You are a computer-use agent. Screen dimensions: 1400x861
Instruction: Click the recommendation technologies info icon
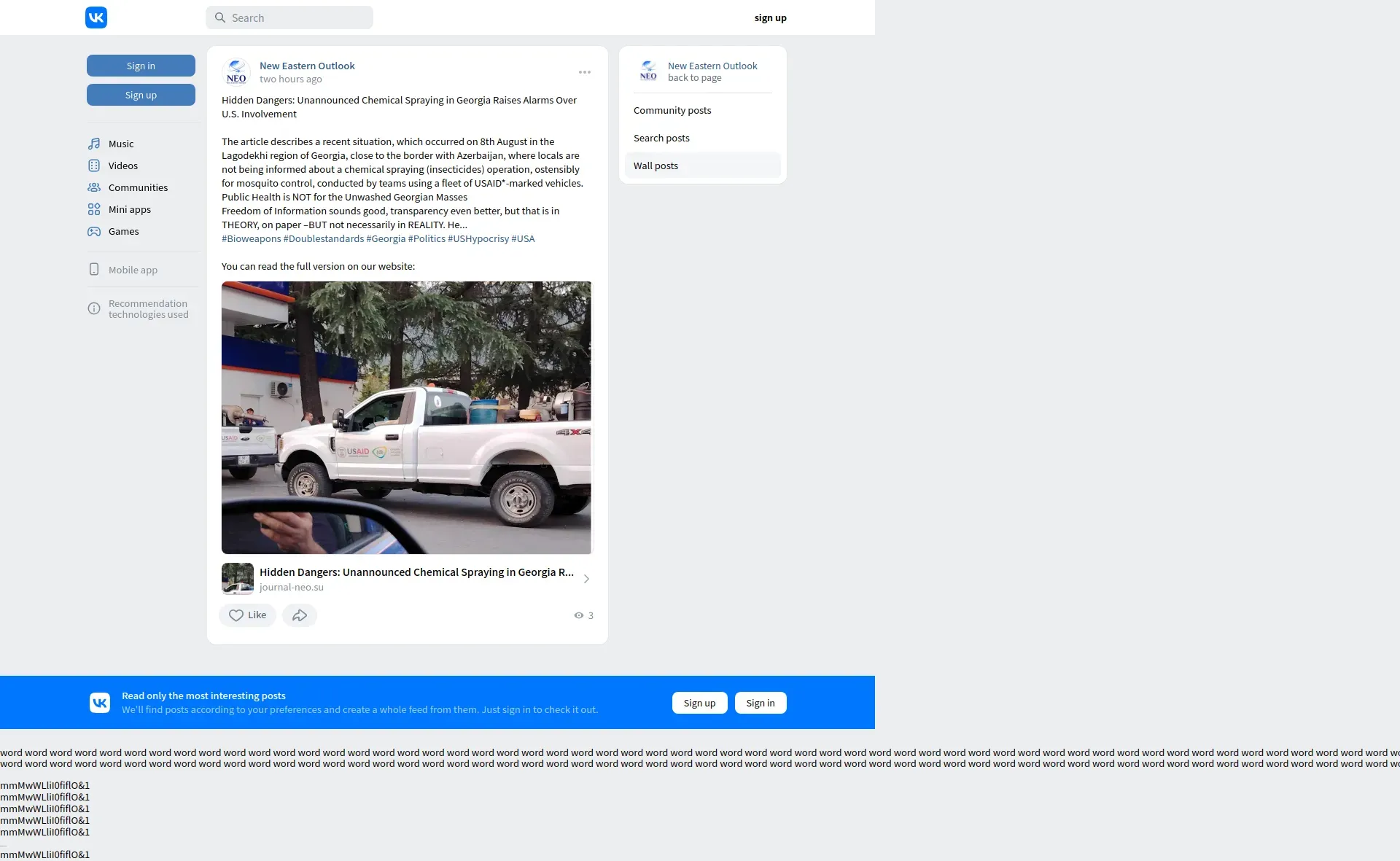pyautogui.click(x=94, y=308)
